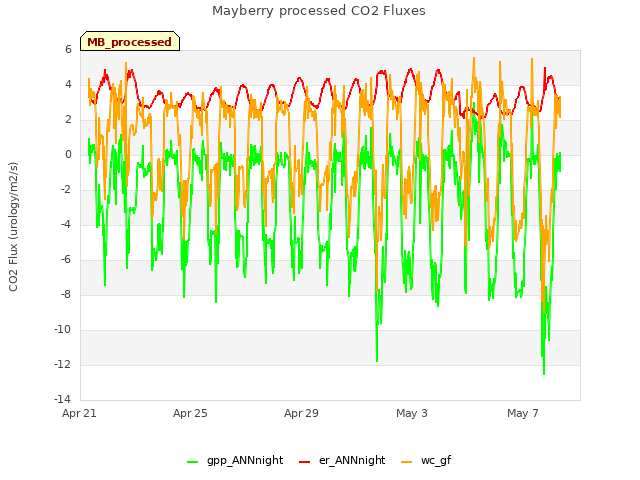Click the orange wc_gf legend swatch
Screen dimensions: 640x480
pyautogui.click(x=407, y=462)
